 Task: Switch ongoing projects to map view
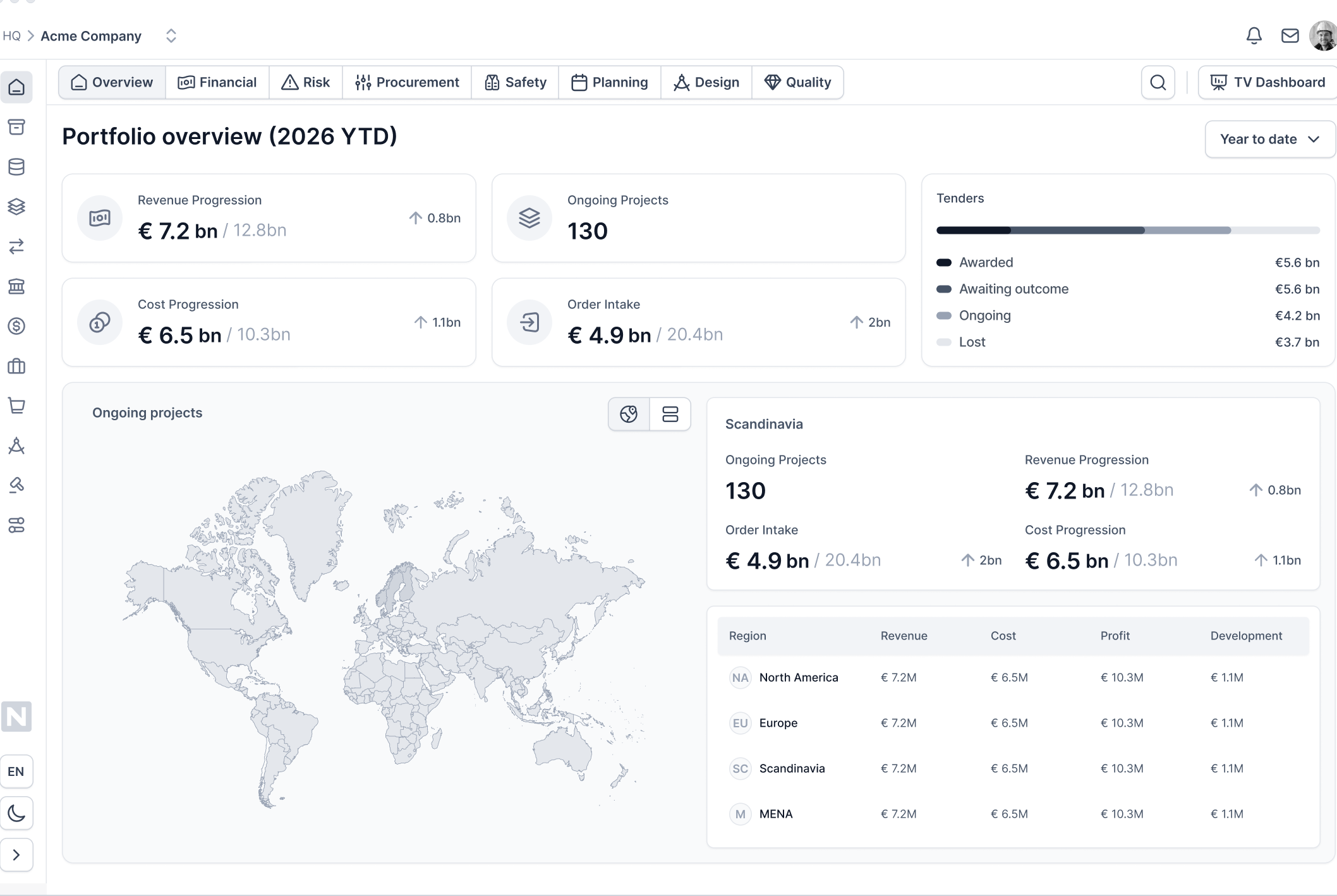[629, 414]
